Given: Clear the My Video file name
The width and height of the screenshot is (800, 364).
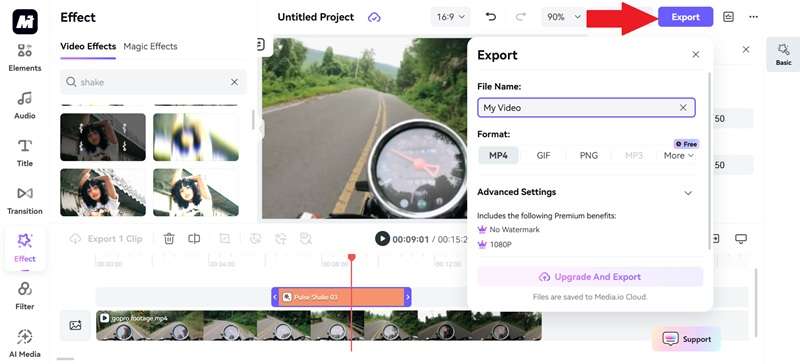Looking at the screenshot, I should (x=683, y=108).
